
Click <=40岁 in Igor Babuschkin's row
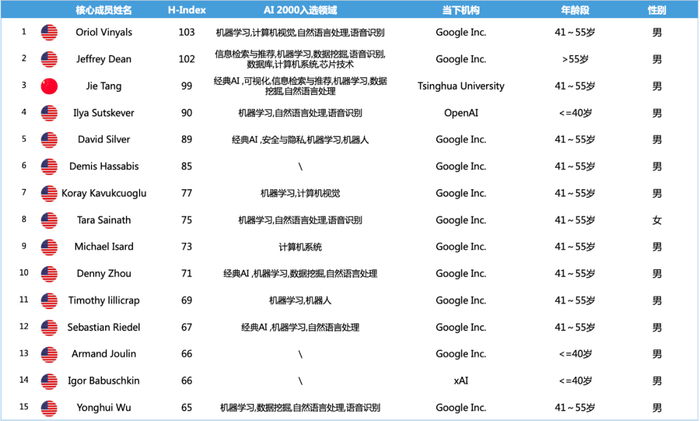pyautogui.click(x=575, y=381)
